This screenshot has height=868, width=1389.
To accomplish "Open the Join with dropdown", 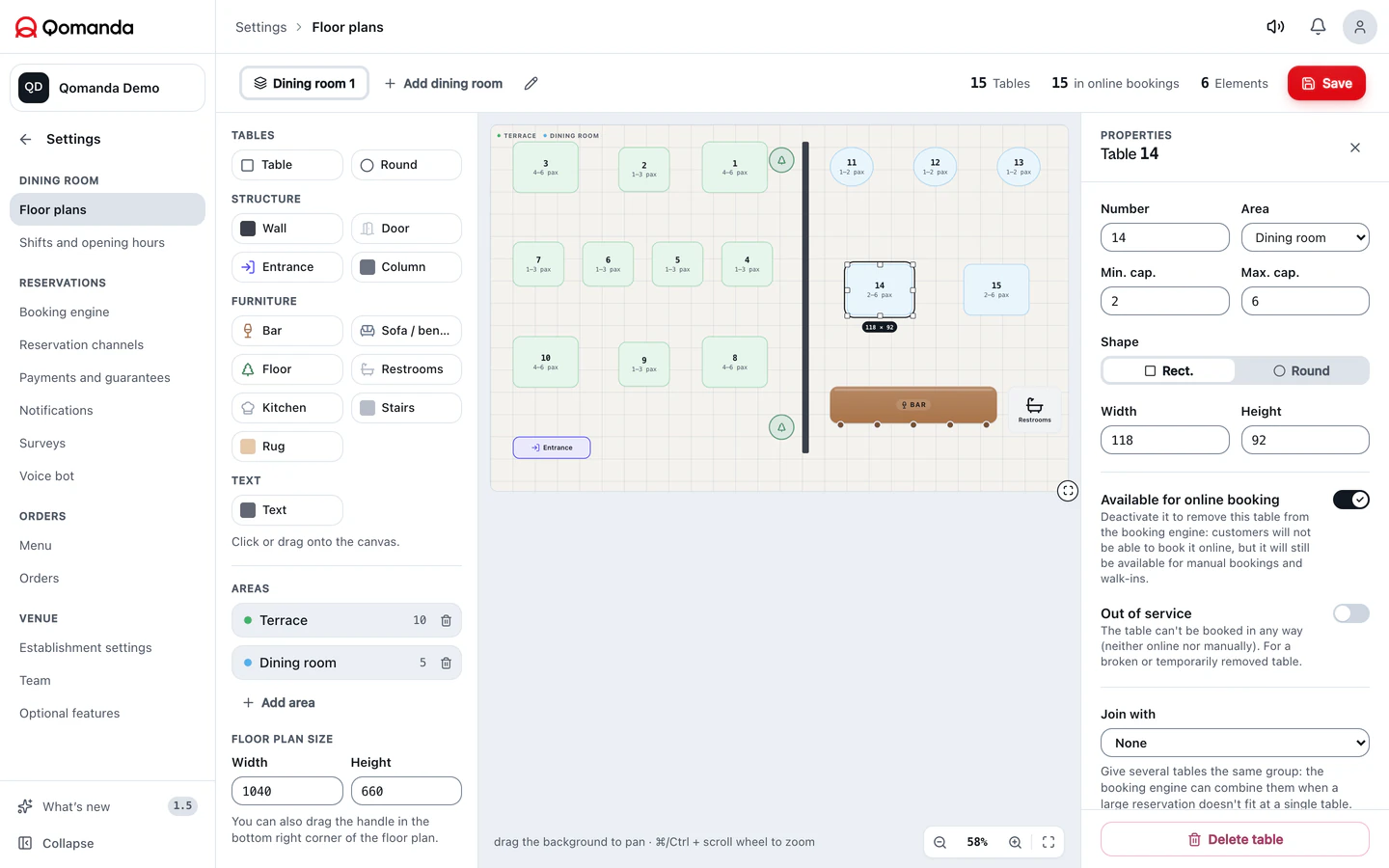I will pos(1235,744).
